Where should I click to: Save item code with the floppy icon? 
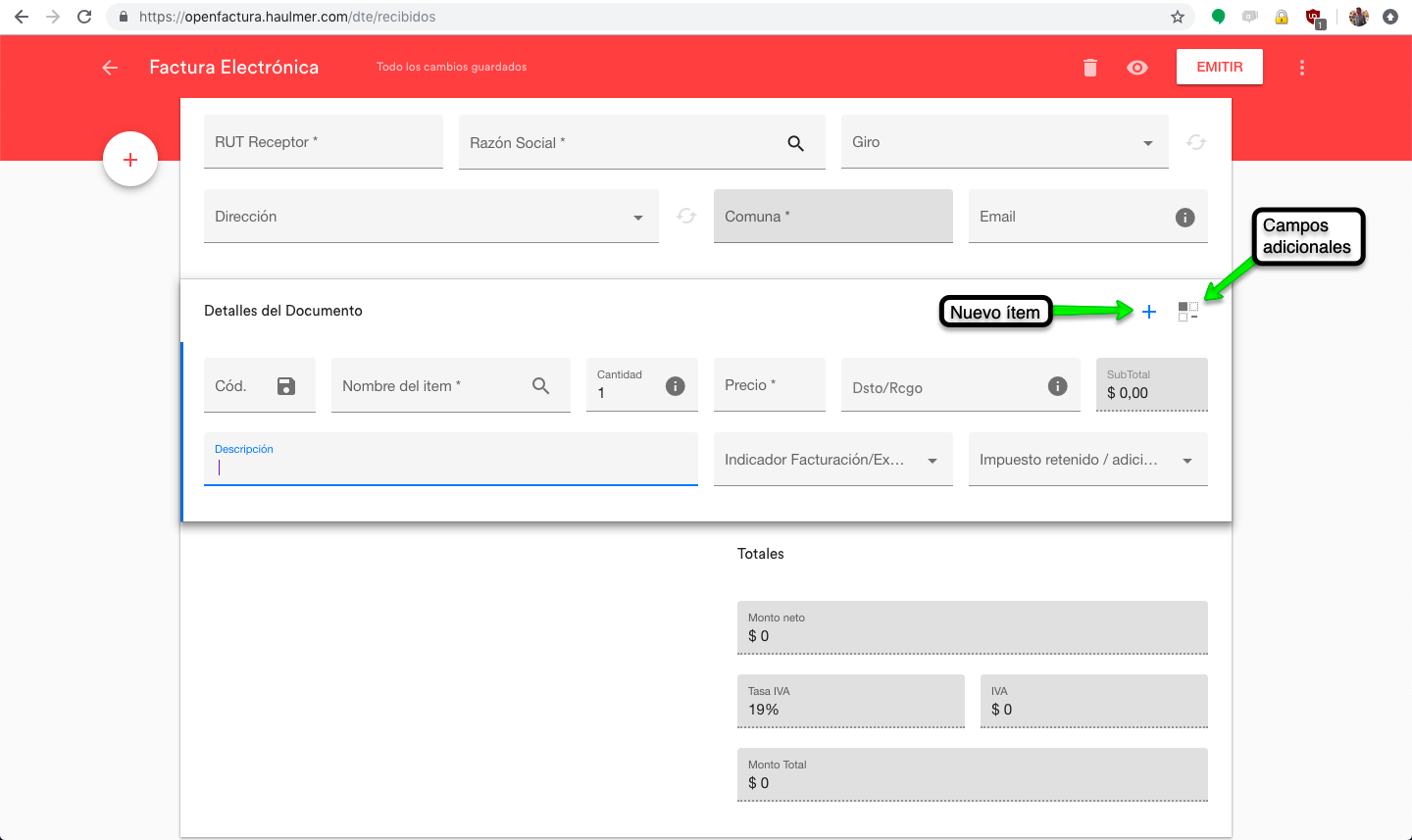click(286, 386)
